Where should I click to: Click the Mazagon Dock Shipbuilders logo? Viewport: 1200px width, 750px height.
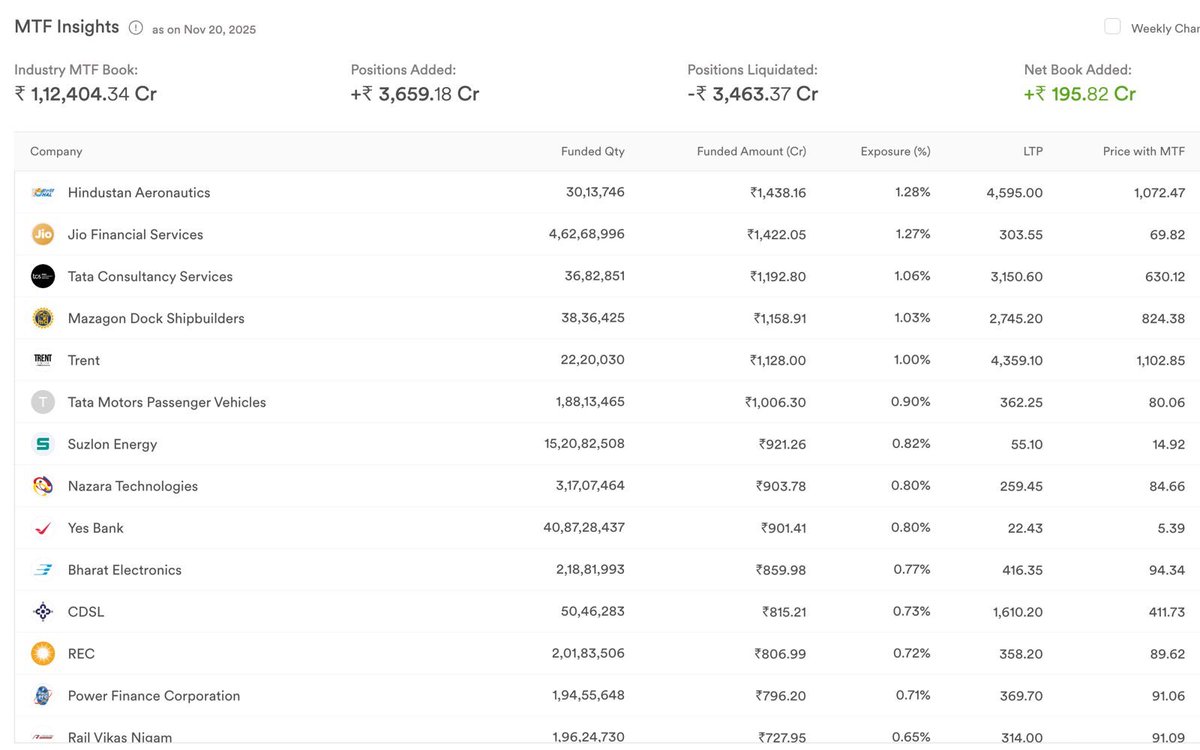tap(43, 318)
